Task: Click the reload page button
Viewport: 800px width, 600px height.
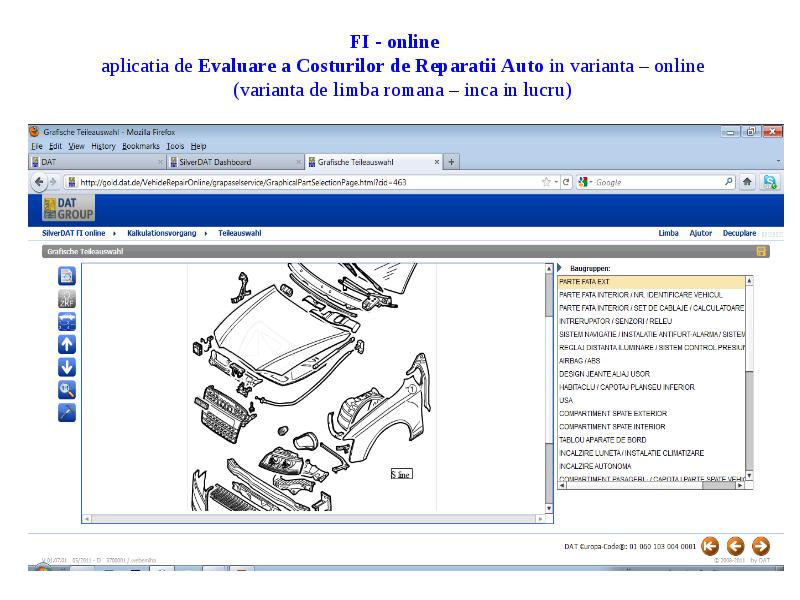Action: (x=566, y=182)
